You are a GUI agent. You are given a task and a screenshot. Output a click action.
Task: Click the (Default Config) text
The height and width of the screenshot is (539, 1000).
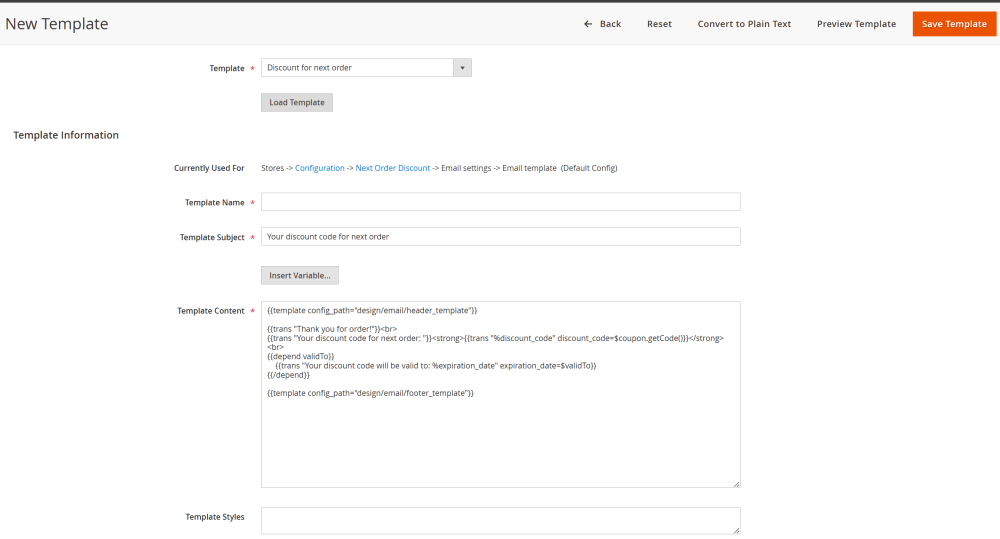click(x=589, y=168)
